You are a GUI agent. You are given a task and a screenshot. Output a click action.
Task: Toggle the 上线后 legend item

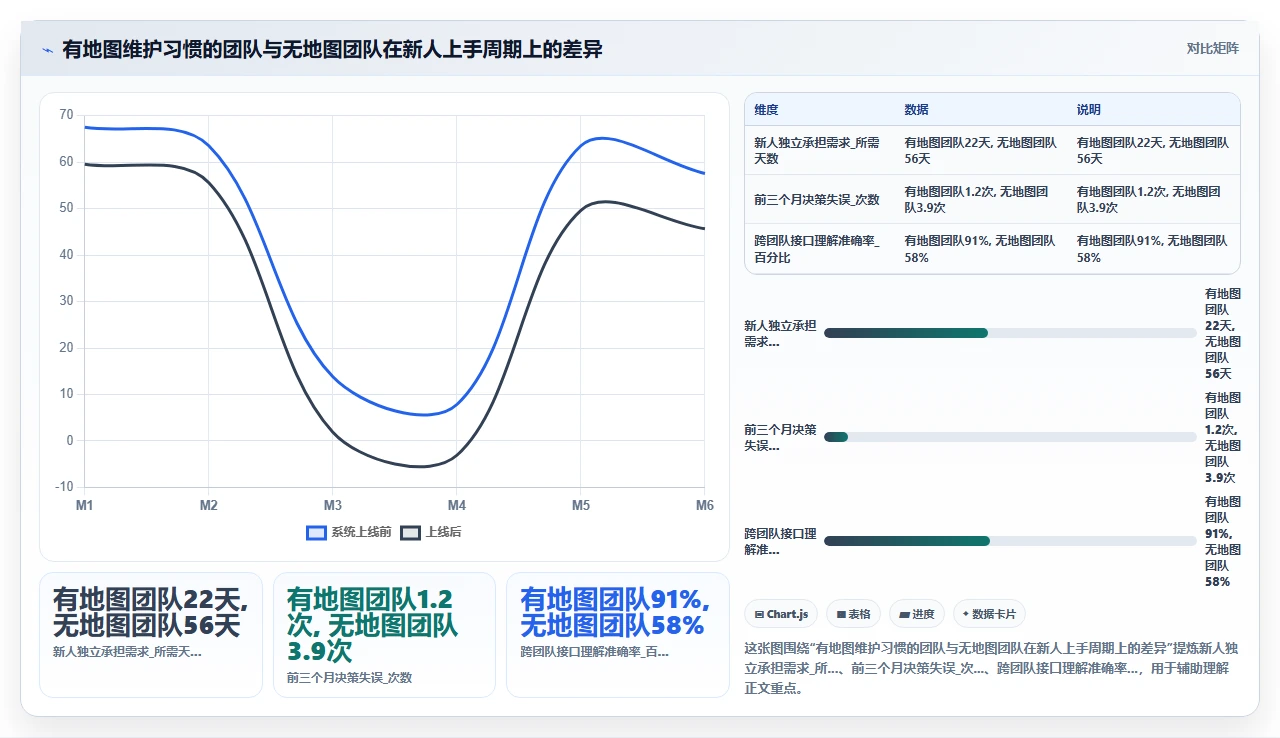click(x=431, y=532)
